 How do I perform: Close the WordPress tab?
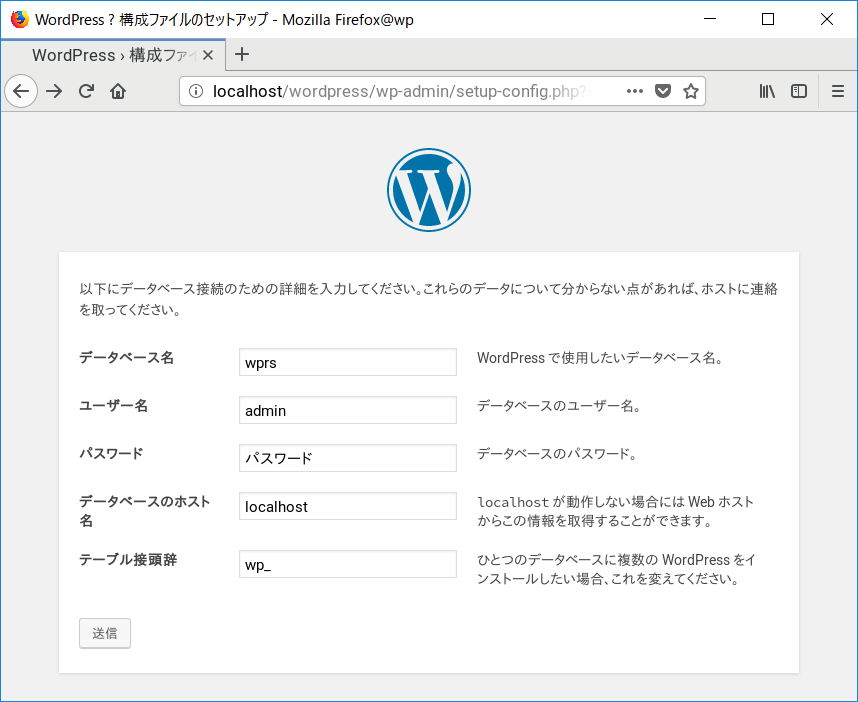208,55
